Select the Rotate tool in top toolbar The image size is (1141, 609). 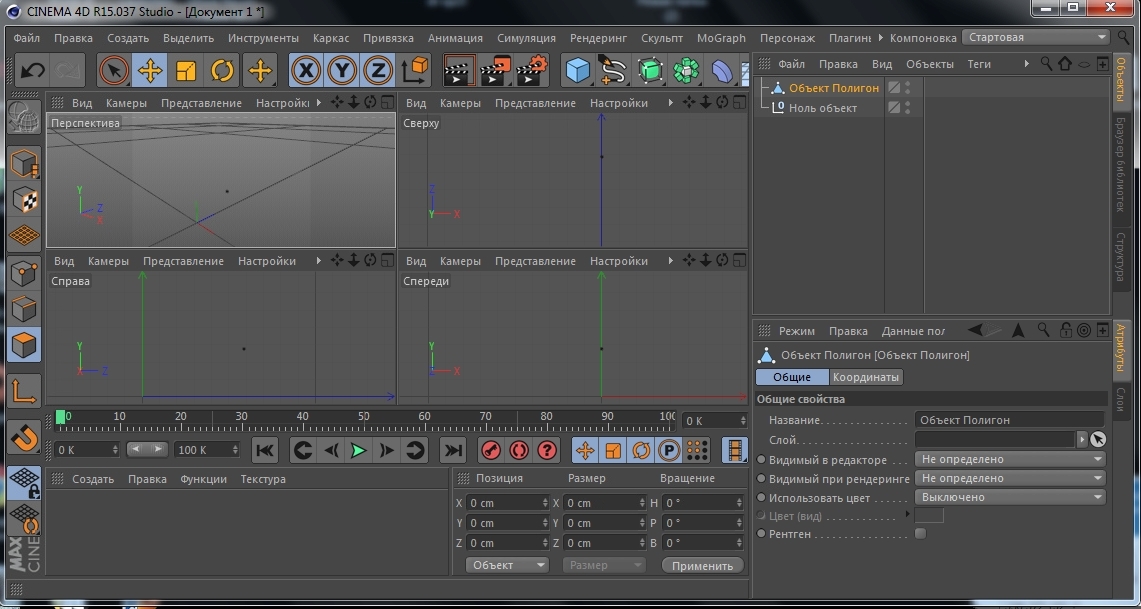[x=222, y=71]
